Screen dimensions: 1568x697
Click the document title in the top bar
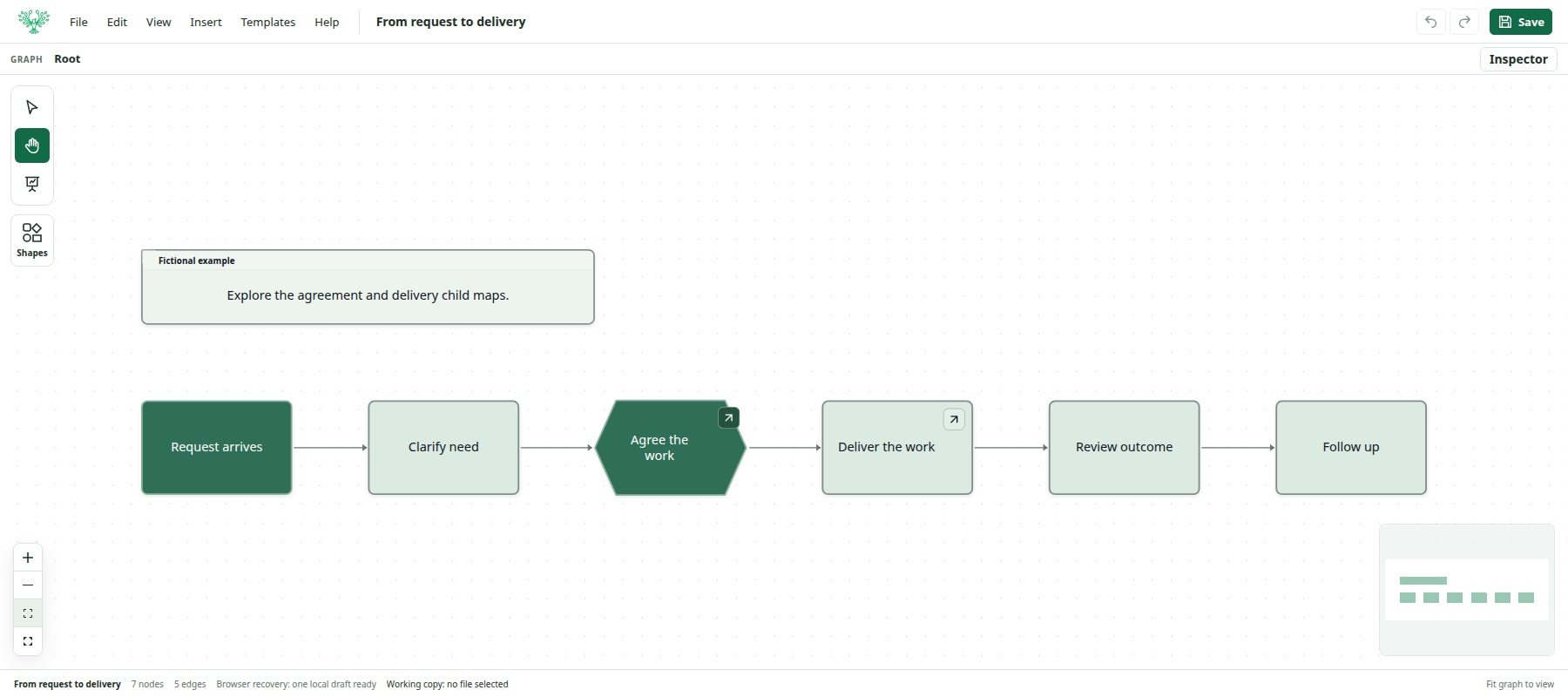451,22
